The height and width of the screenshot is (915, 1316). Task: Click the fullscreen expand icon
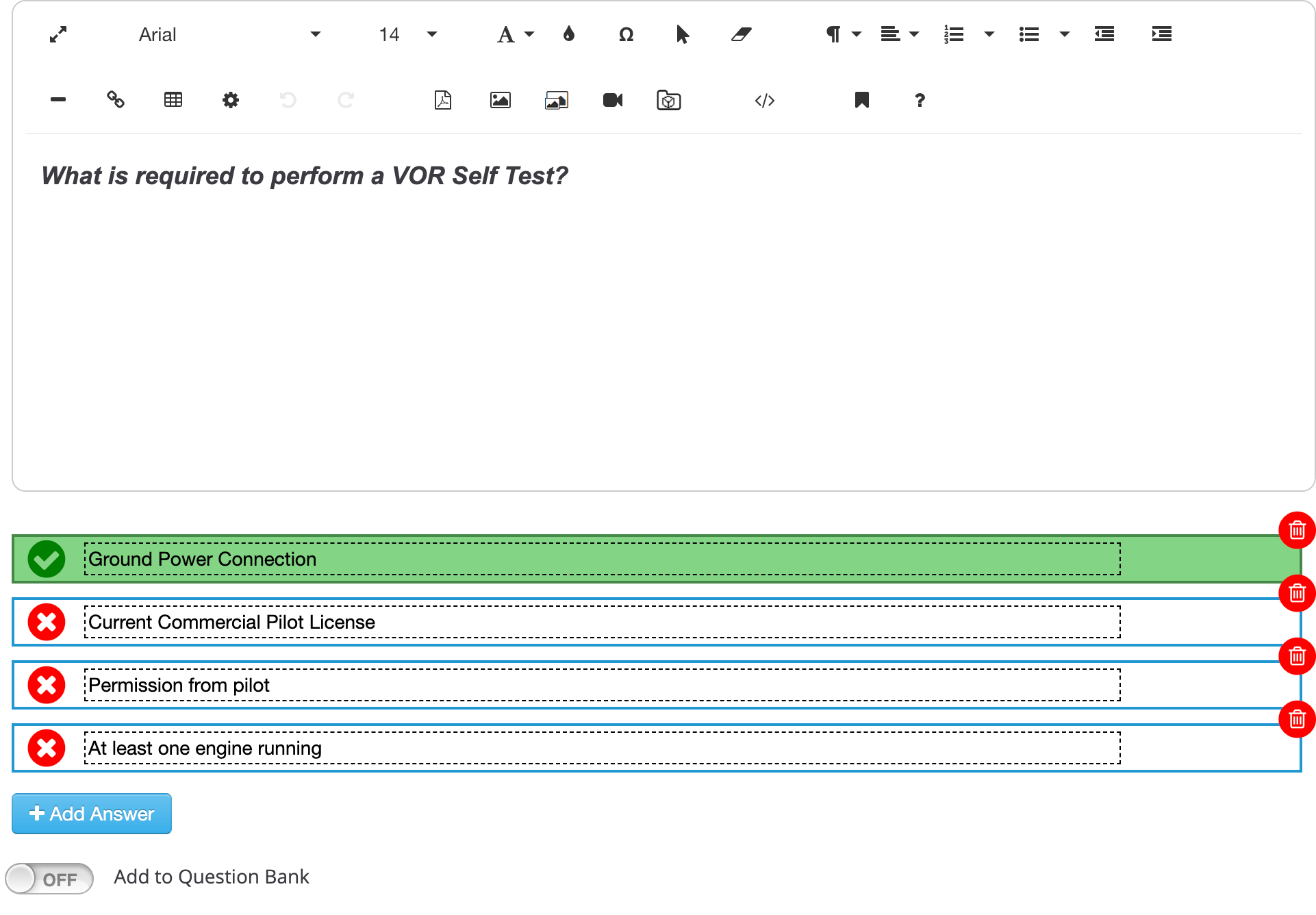coord(58,34)
